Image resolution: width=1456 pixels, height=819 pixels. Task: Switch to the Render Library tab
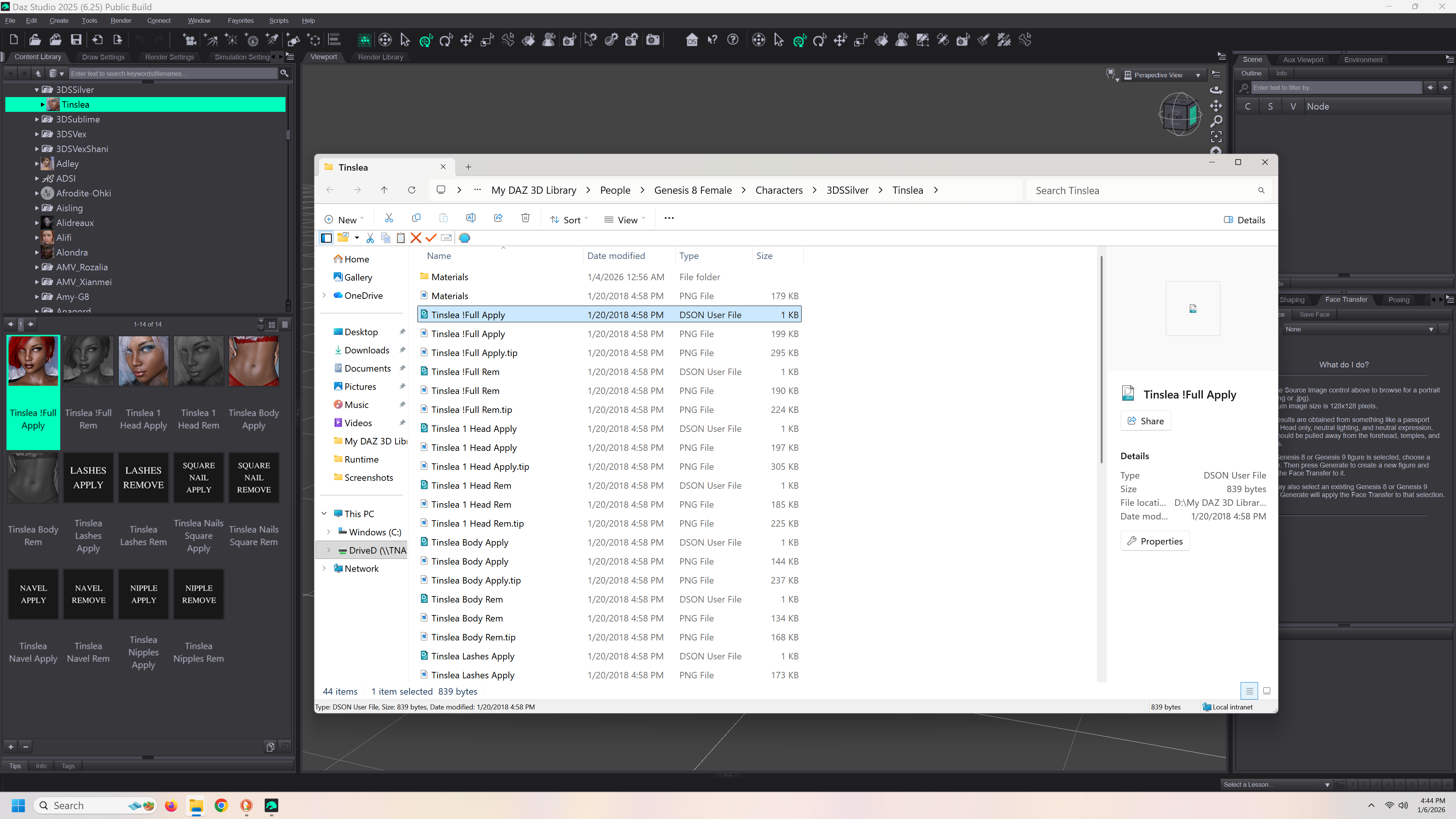pyautogui.click(x=380, y=57)
